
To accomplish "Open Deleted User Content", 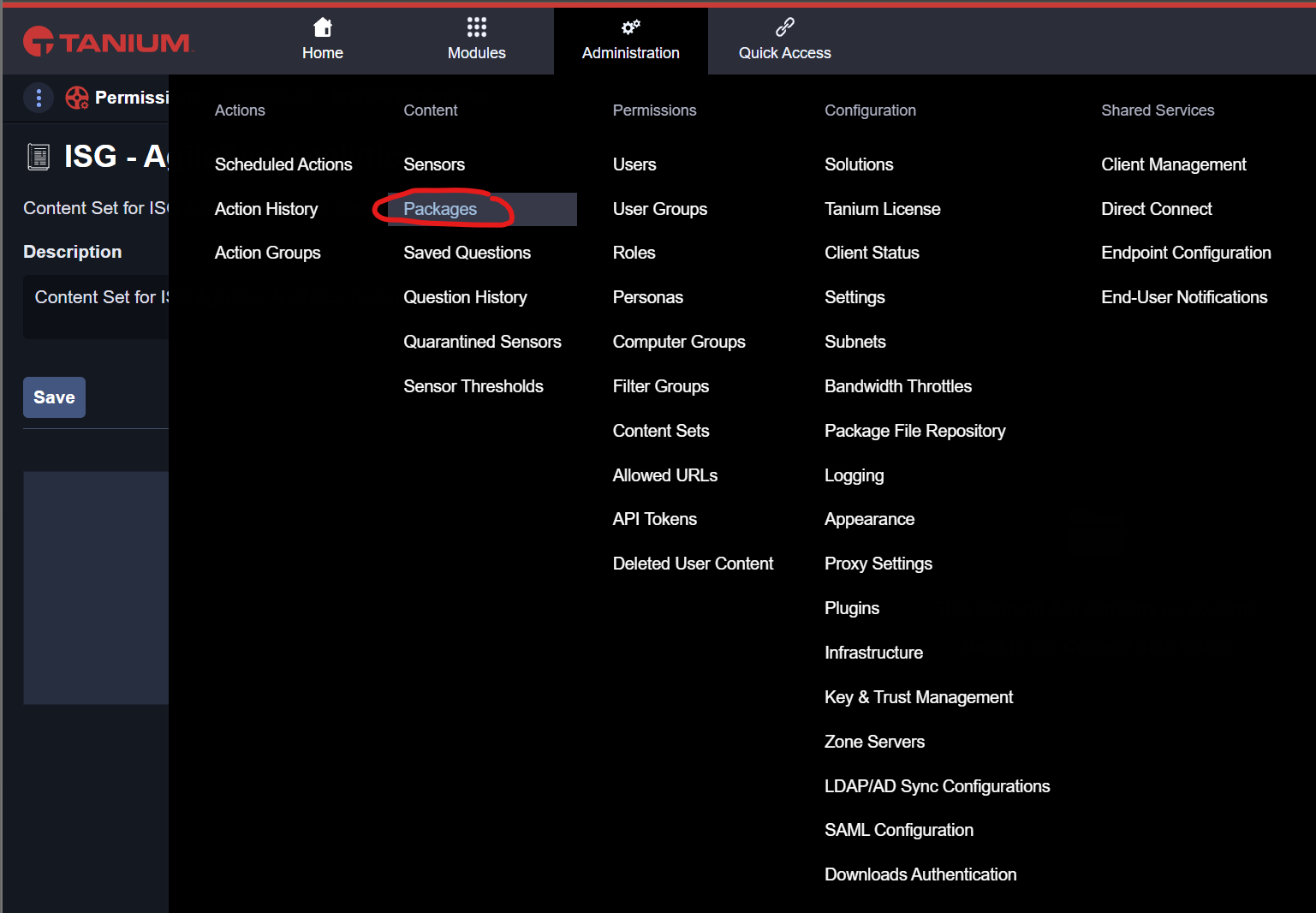I will click(694, 564).
